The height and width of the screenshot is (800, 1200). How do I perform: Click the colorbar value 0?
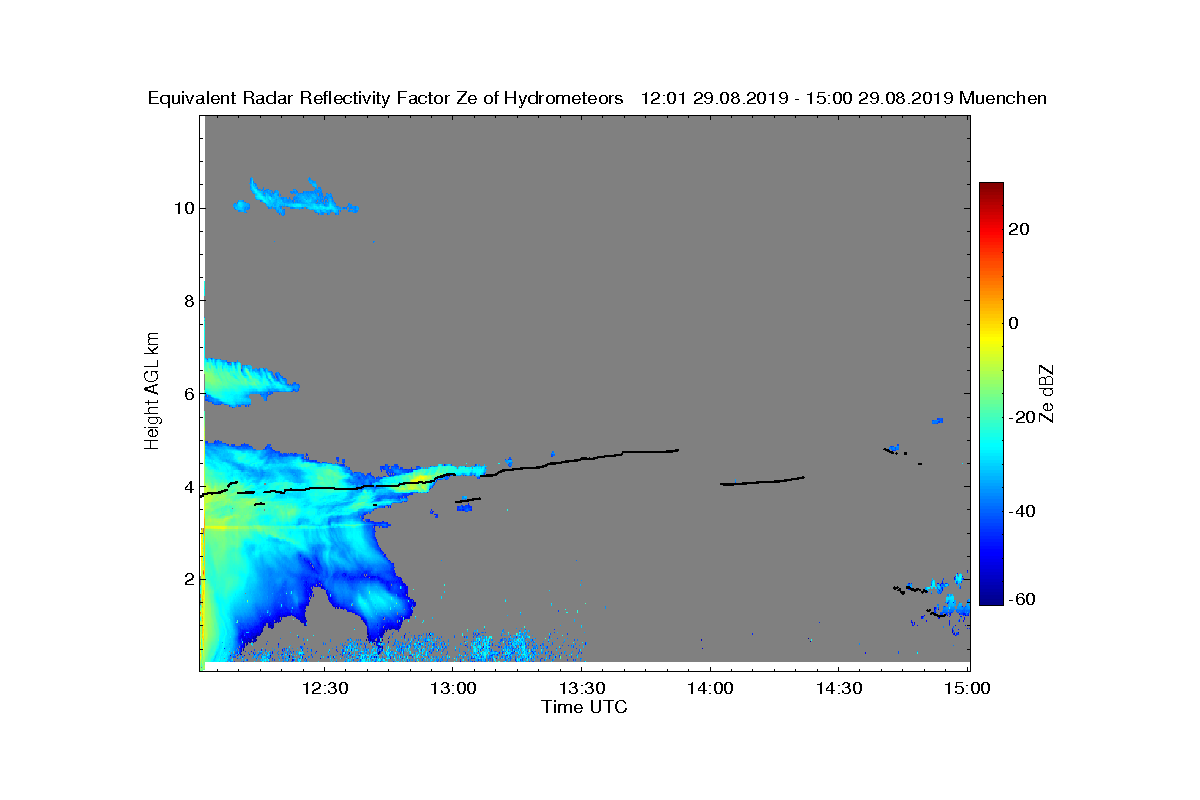tap(1015, 323)
